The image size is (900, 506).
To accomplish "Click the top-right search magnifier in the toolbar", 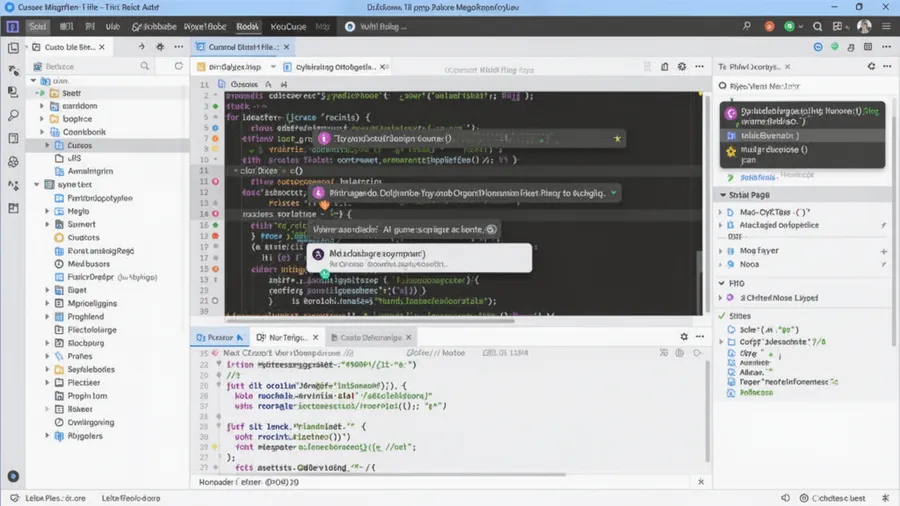I will coord(817,26).
